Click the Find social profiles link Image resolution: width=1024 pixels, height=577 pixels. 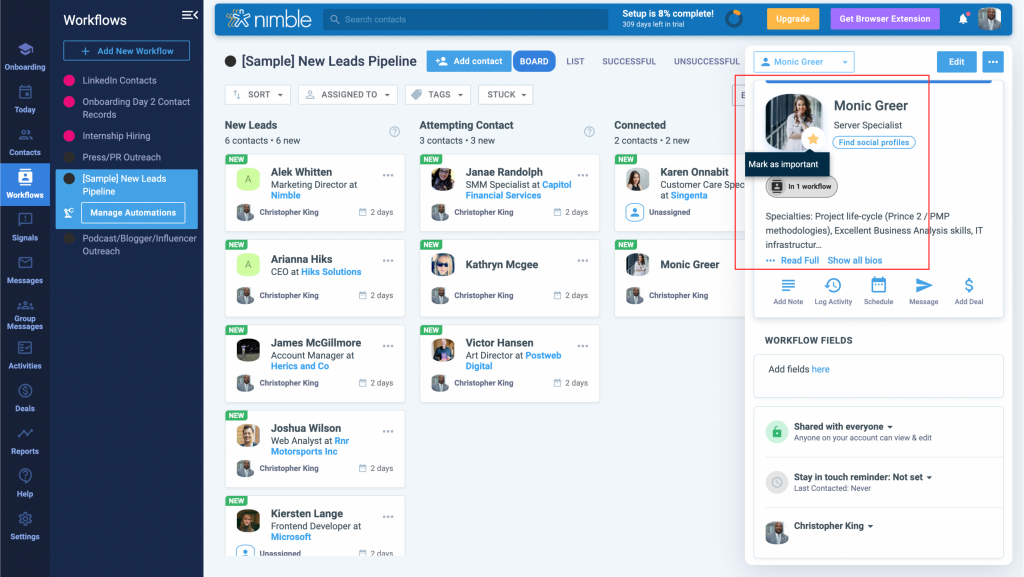(x=874, y=143)
